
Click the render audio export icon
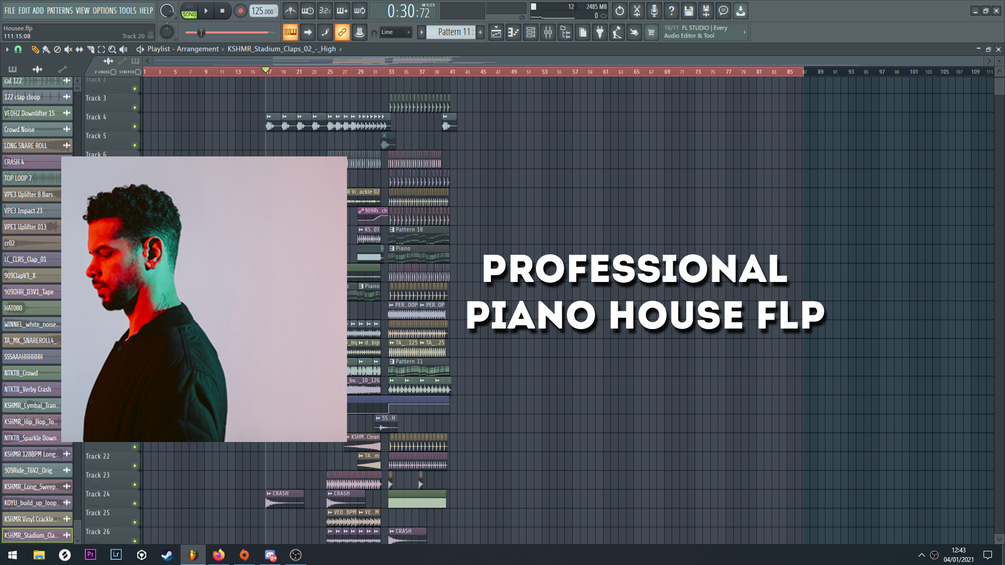coord(706,11)
